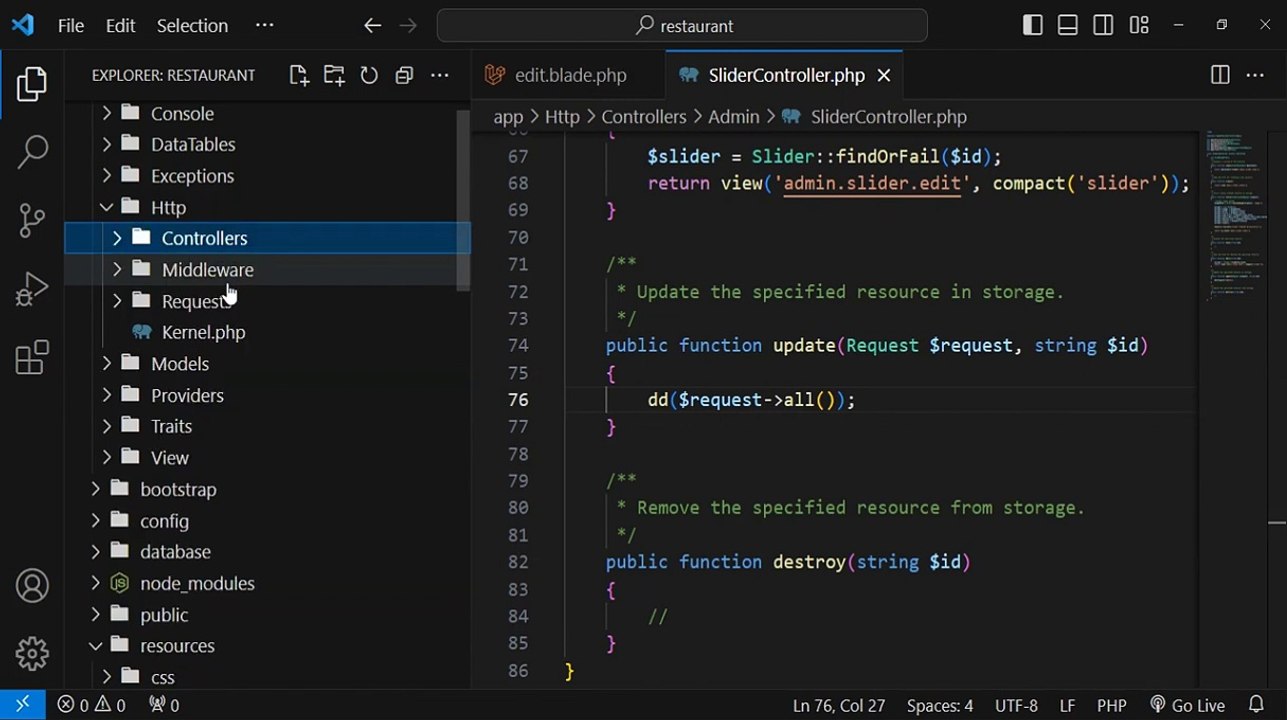Viewport: 1287px width, 720px height.
Task: Open Explorer views and more actions menu
Action: (439, 75)
